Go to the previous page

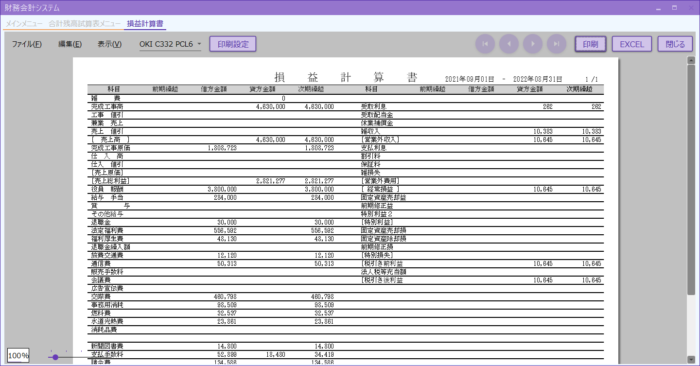509,44
